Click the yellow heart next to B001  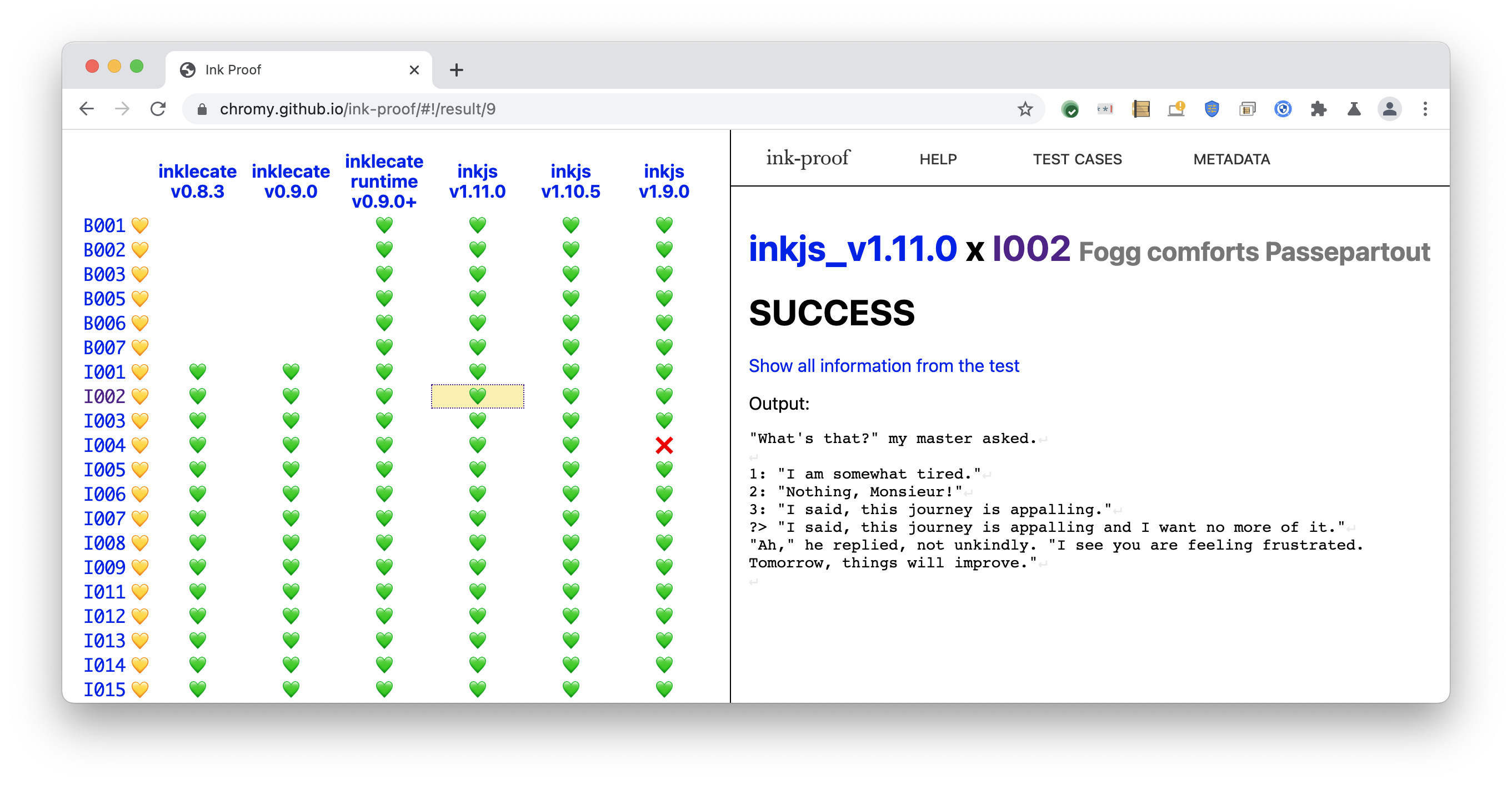(x=139, y=225)
